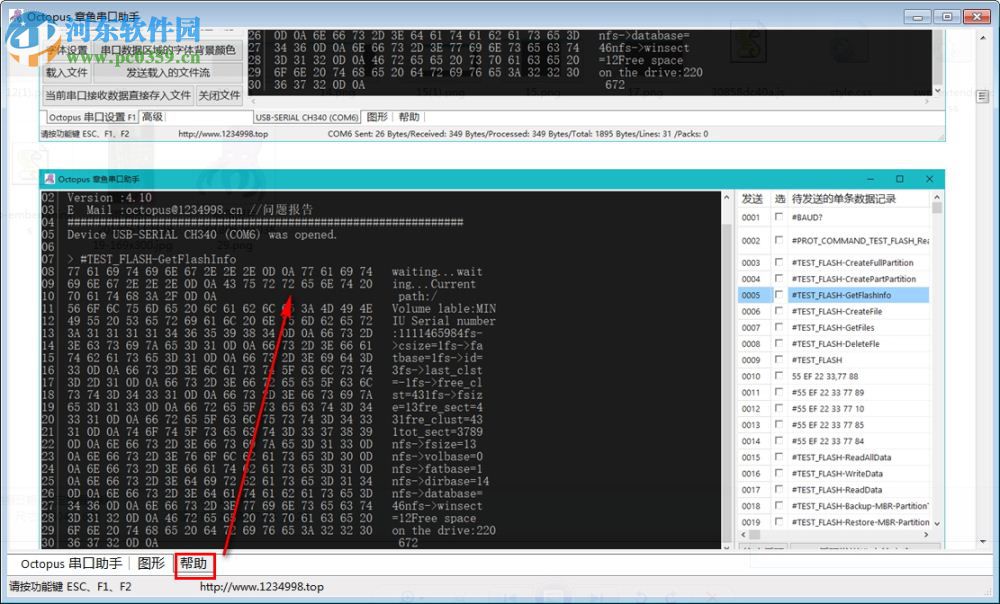This screenshot has height=604, width=1000.
Task: Tick checkbox for Backup-MBR-Partition row
Action: 779,505
